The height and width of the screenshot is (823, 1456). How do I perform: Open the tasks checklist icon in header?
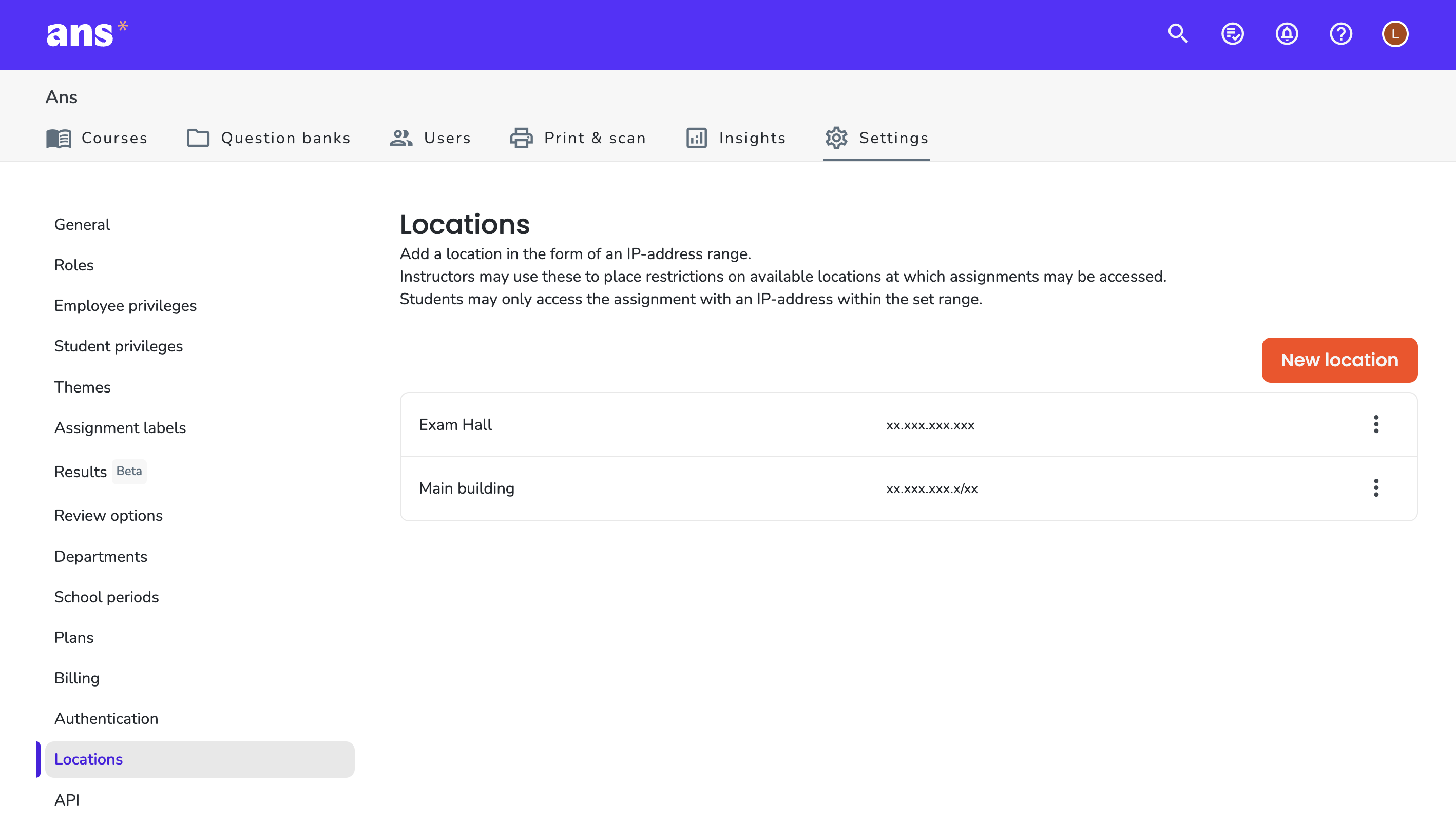pos(1232,34)
